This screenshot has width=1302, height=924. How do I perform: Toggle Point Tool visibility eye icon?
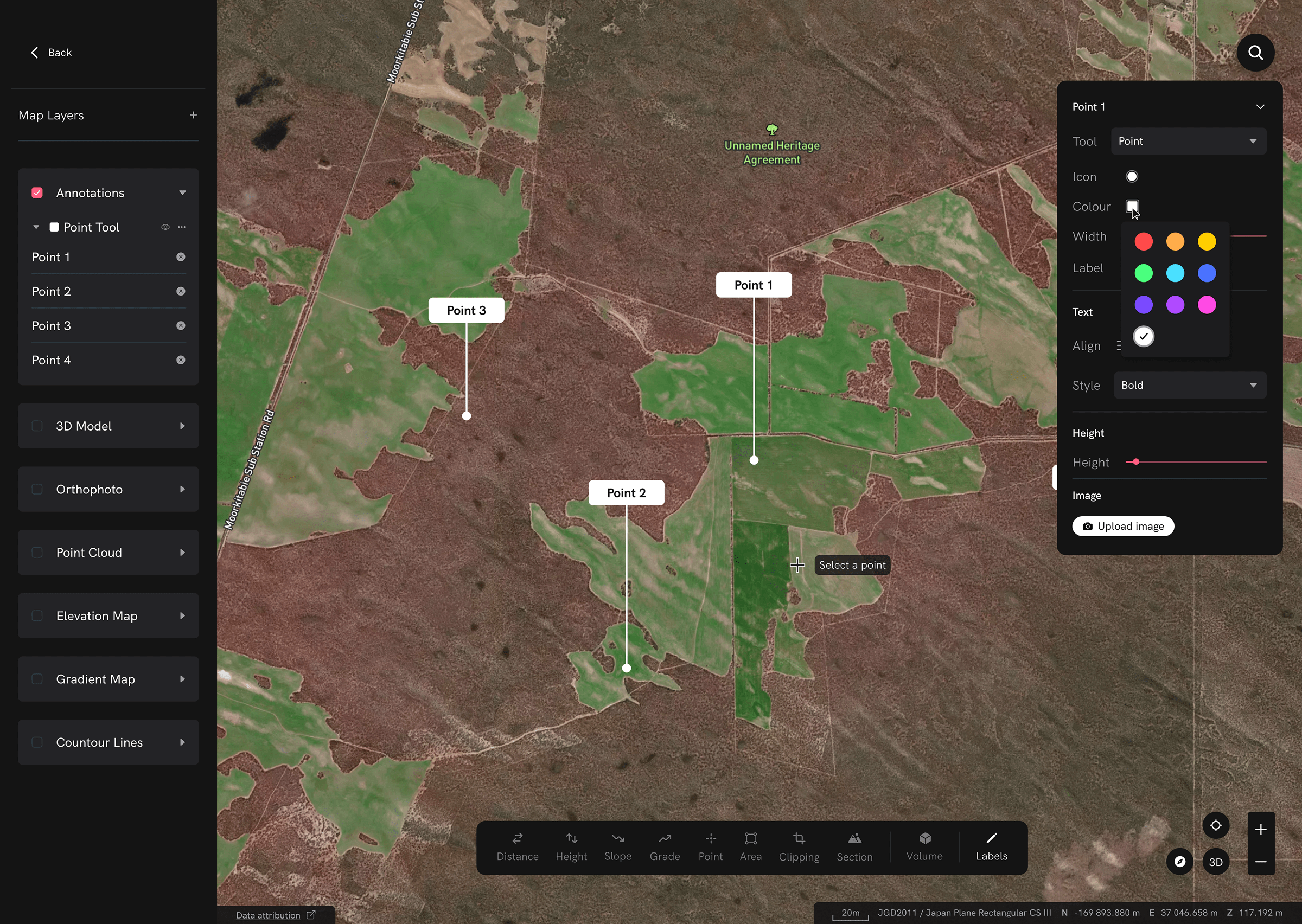coord(165,227)
